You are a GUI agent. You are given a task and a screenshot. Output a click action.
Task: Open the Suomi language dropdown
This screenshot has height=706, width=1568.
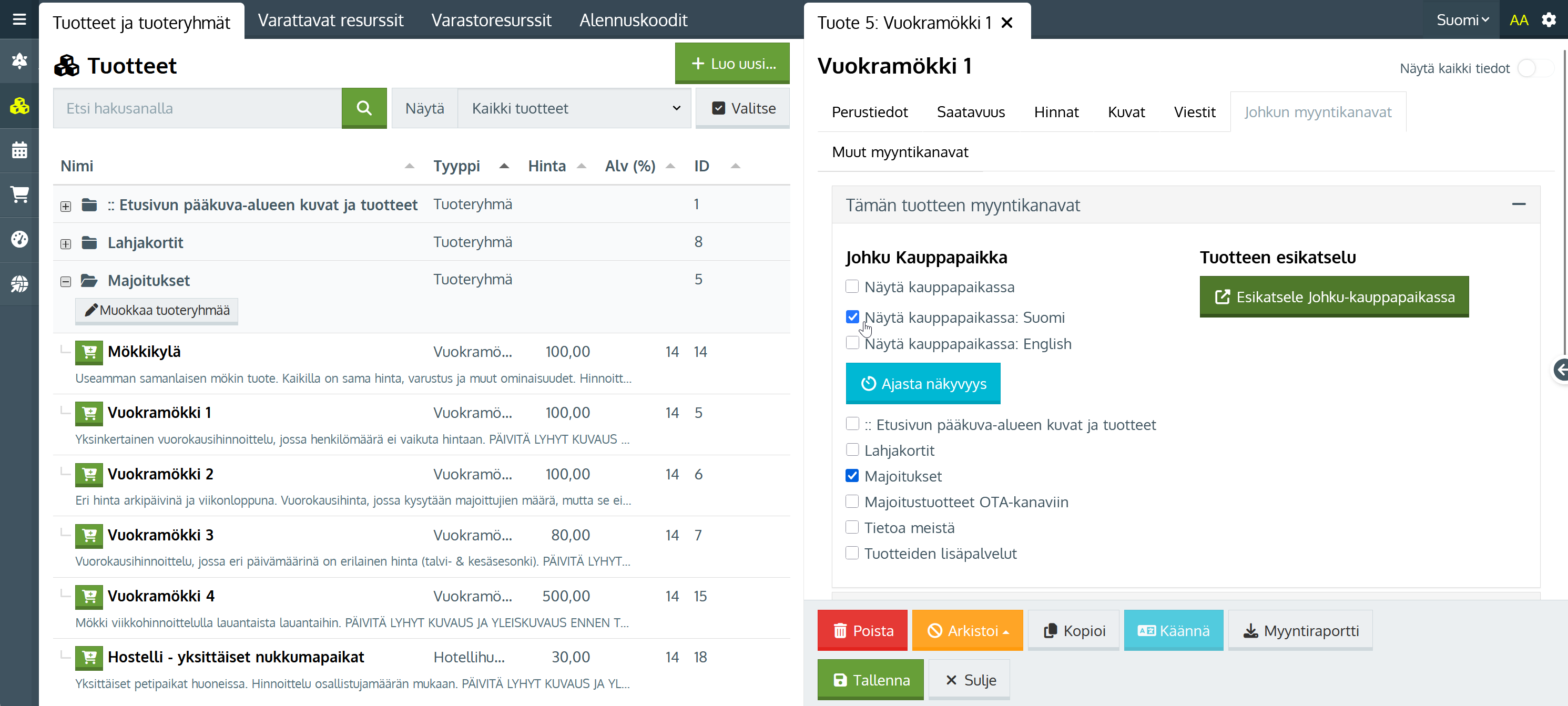coord(1461,20)
